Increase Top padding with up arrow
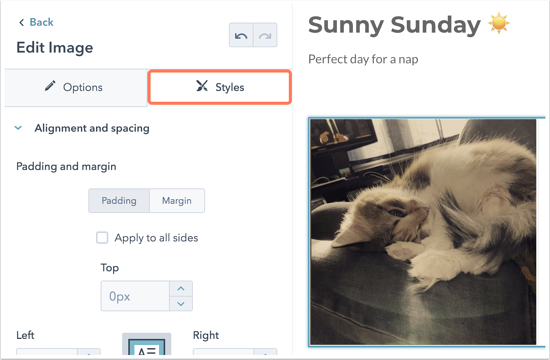 click(181, 288)
